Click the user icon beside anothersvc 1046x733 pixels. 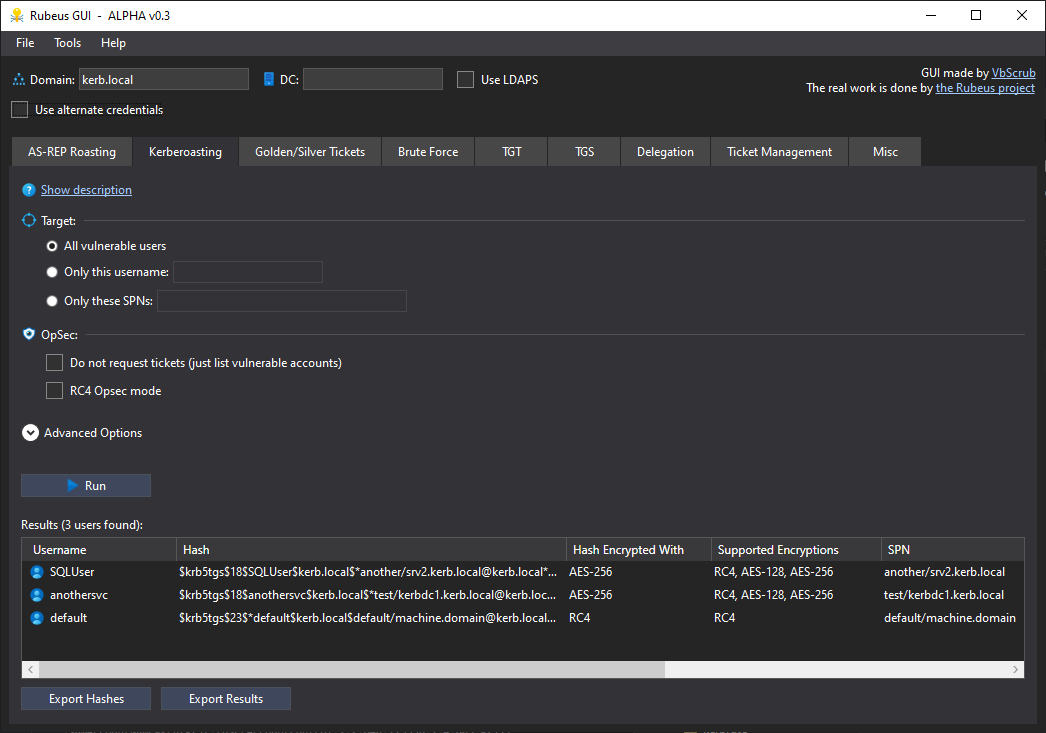pos(37,595)
